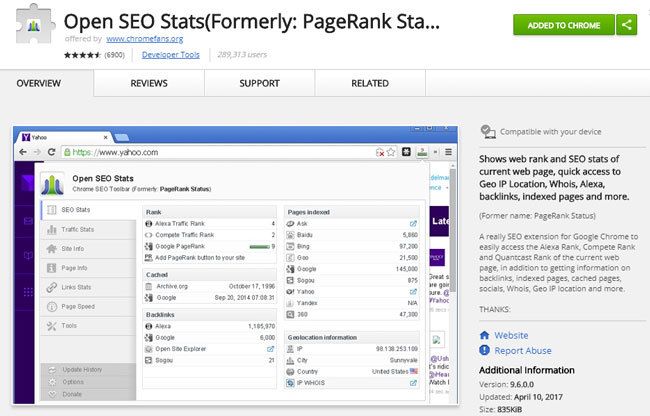650x416 pixels.
Task: Click the Yandex pages indexed row
Action: tap(352, 303)
